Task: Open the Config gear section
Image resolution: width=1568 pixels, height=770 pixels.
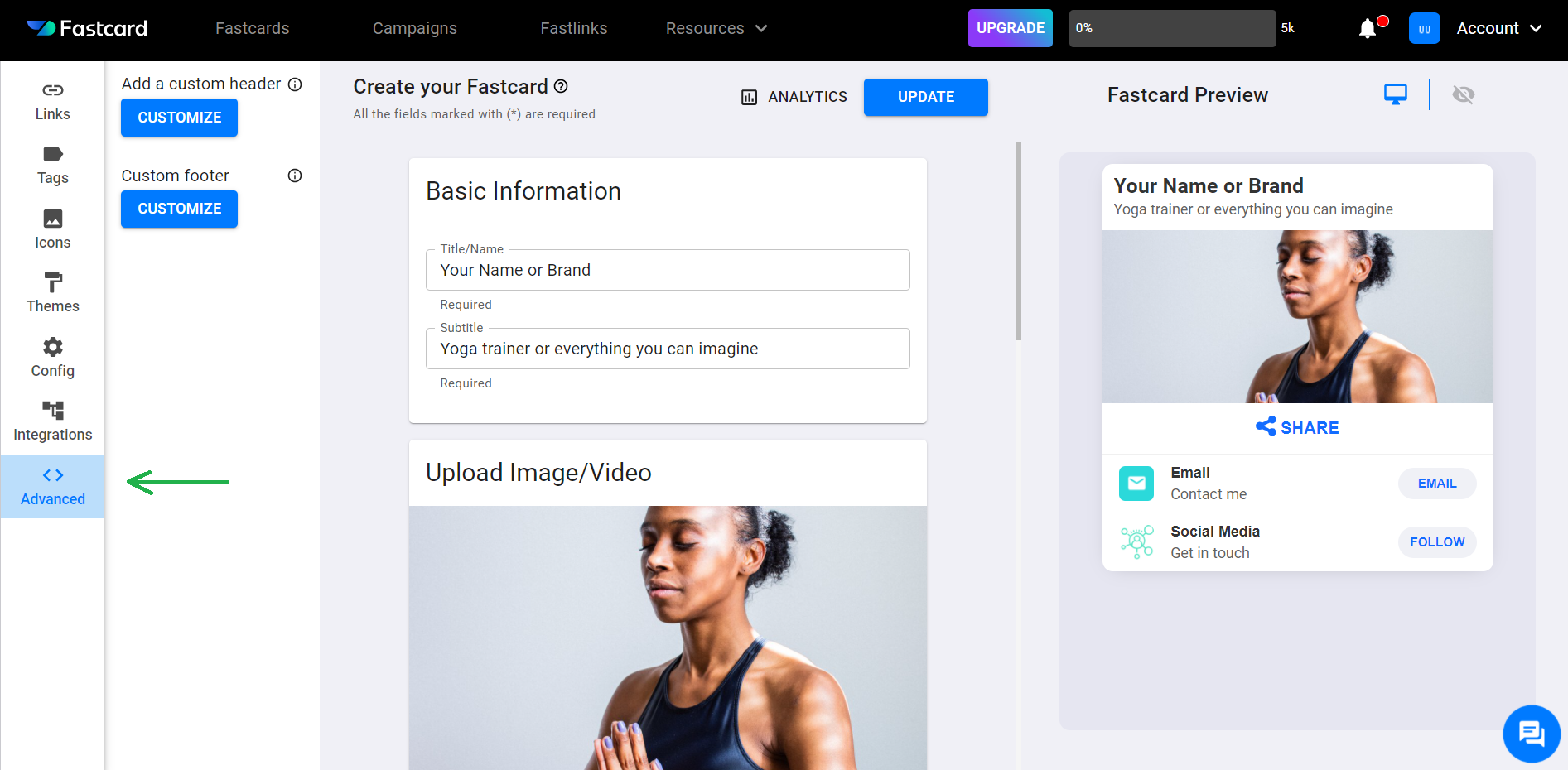Action: tap(52, 358)
